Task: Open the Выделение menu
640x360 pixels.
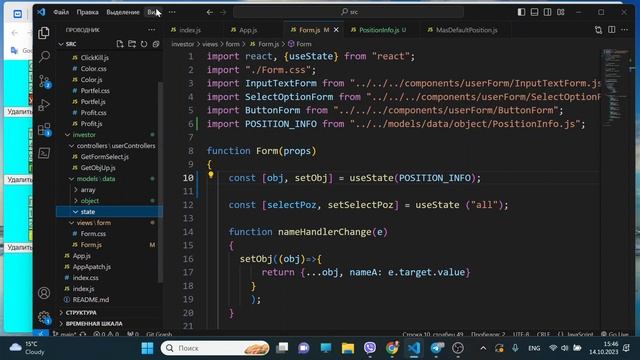Action: click(123, 12)
